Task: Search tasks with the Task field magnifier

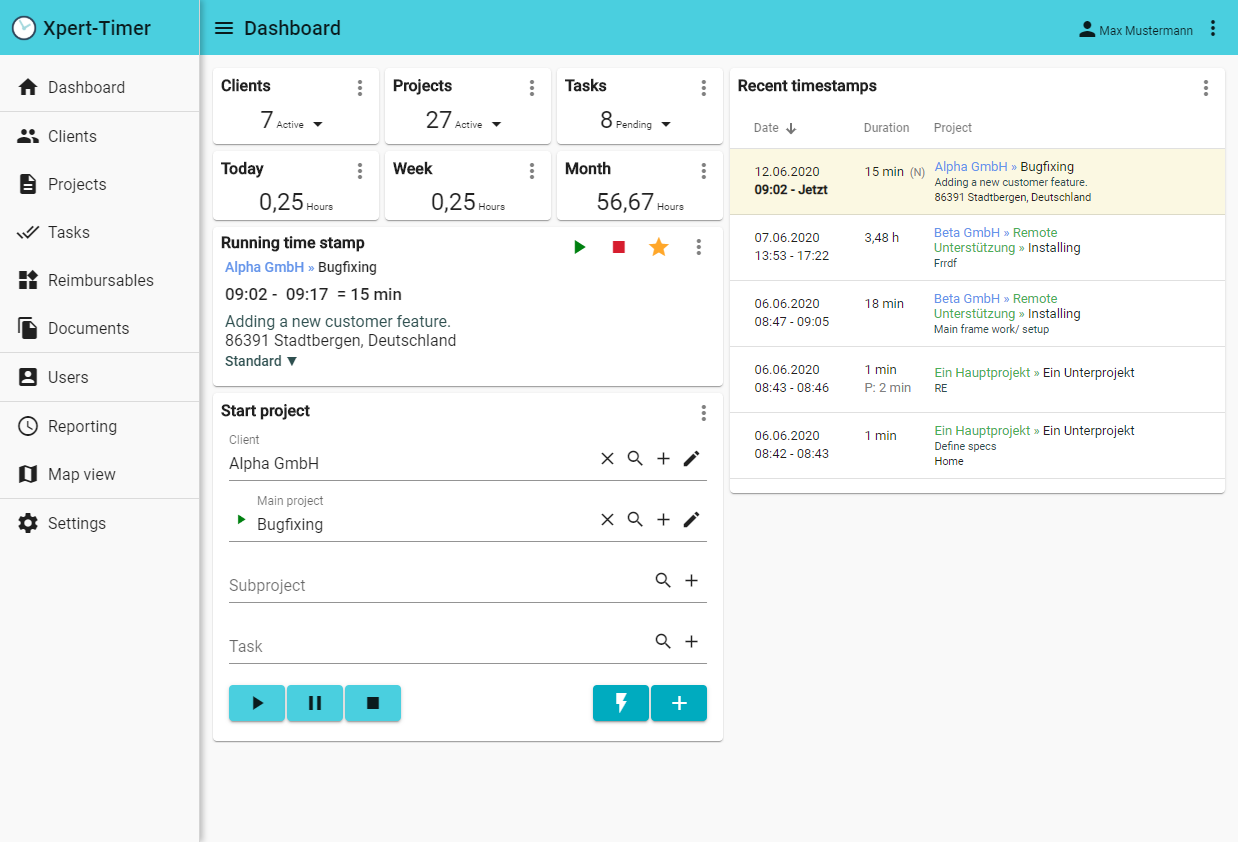Action: pyautogui.click(x=663, y=641)
